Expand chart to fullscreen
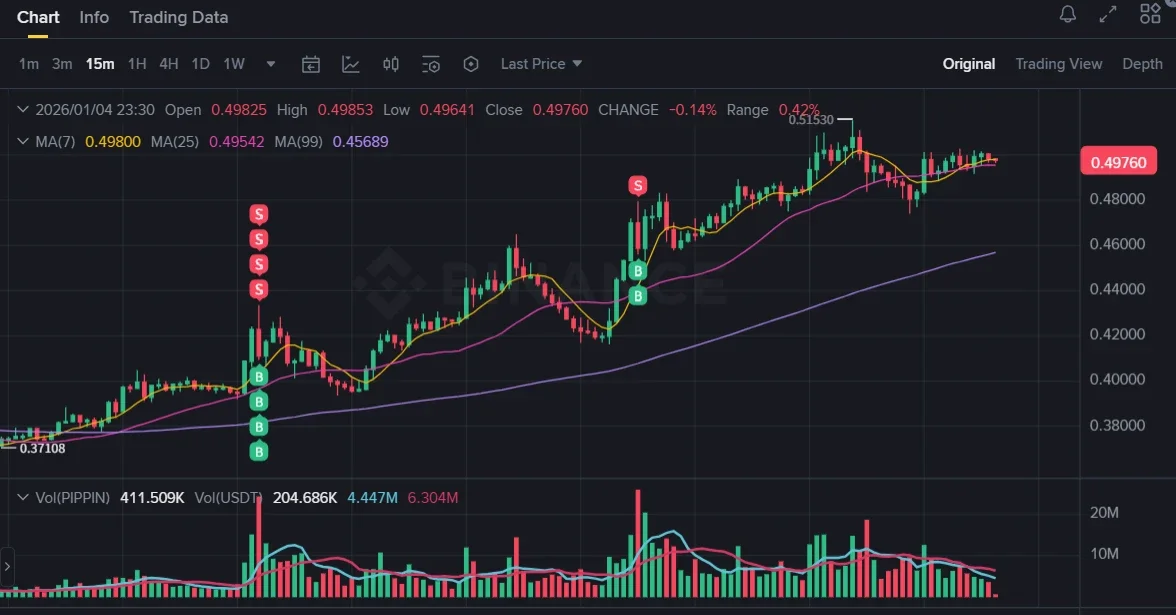This screenshot has height=615, width=1176. pos(1108,15)
